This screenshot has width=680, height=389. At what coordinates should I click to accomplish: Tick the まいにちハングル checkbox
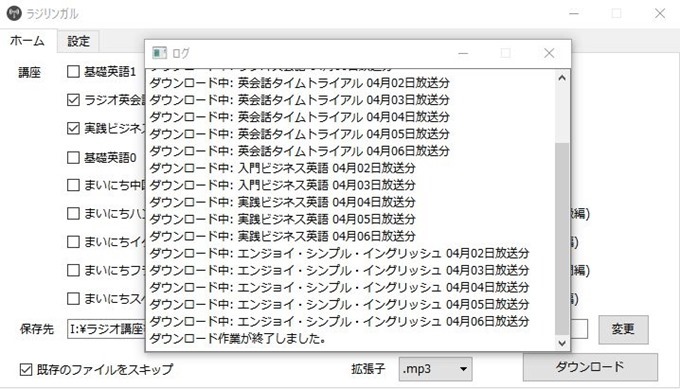point(73,213)
